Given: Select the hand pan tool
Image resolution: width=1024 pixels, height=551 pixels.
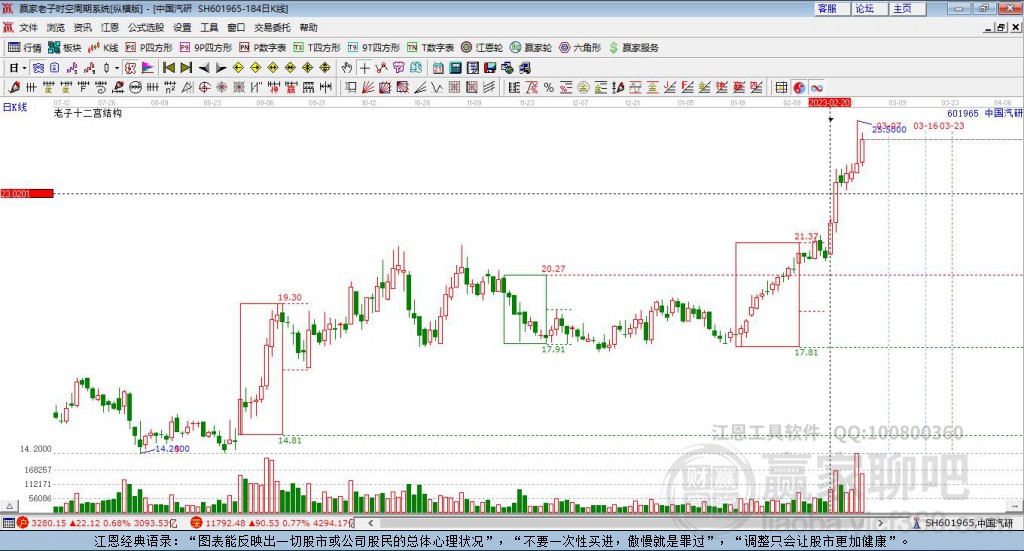Looking at the screenshot, I should (347, 68).
